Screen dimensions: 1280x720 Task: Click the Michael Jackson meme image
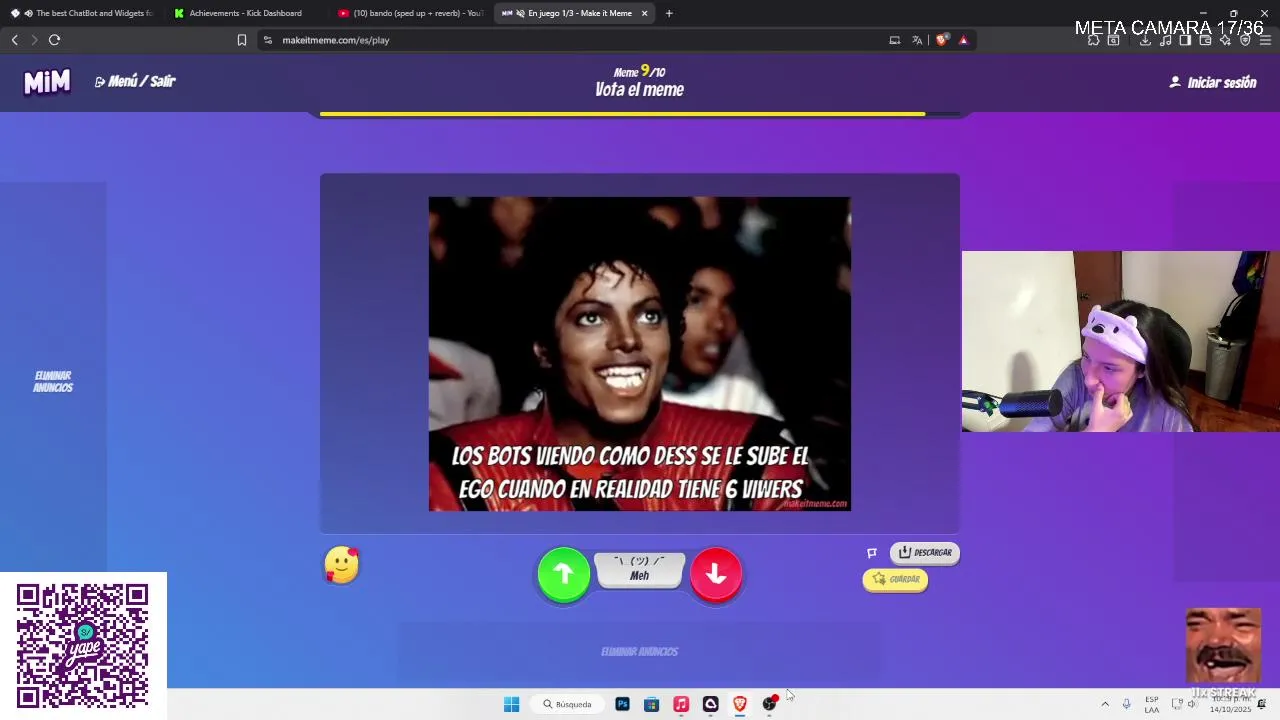point(640,354)
